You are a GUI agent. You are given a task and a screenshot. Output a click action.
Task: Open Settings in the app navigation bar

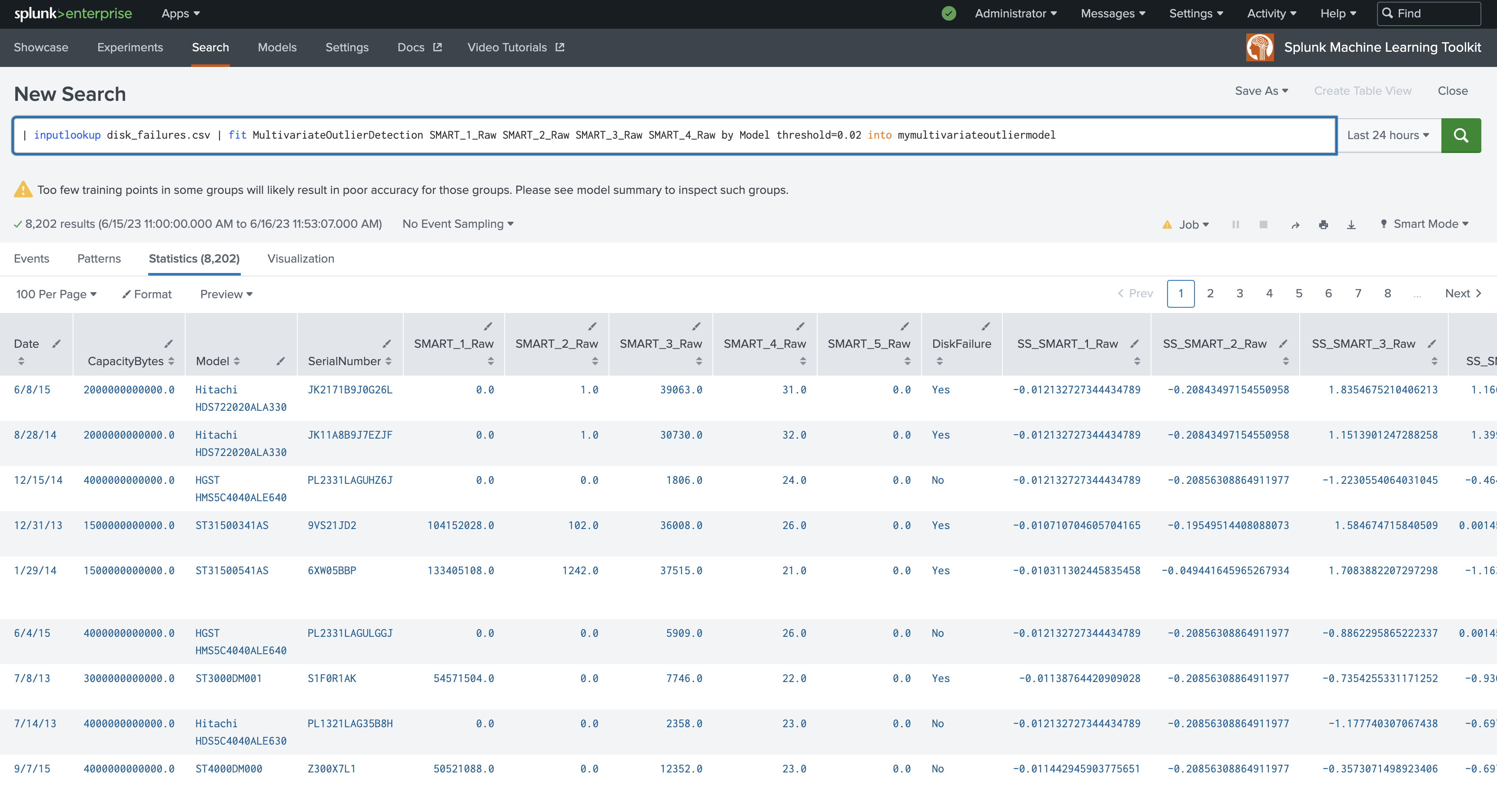tap(347, 47)
